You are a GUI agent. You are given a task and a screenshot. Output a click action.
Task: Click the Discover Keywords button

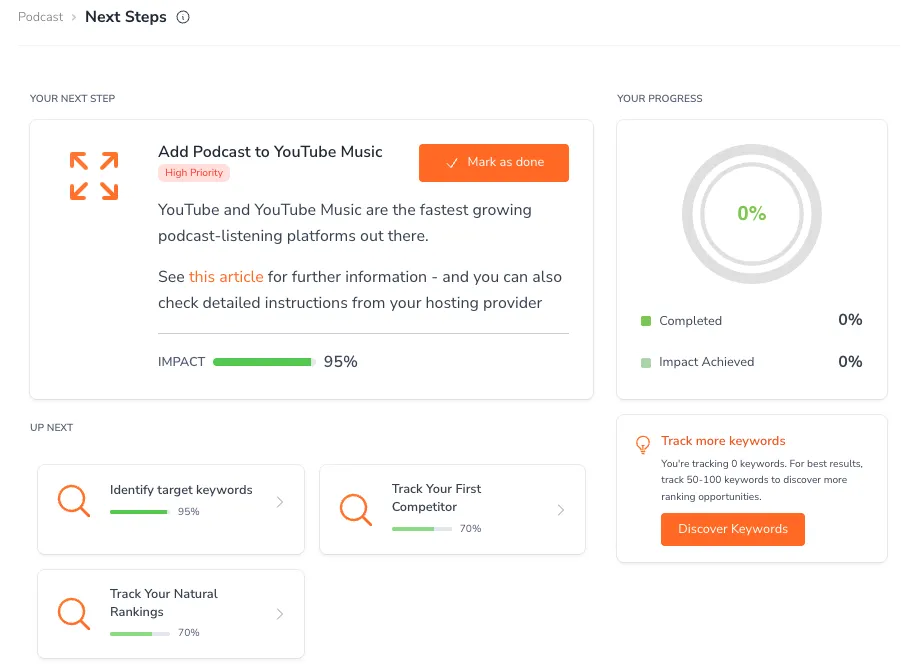[732, 529]
